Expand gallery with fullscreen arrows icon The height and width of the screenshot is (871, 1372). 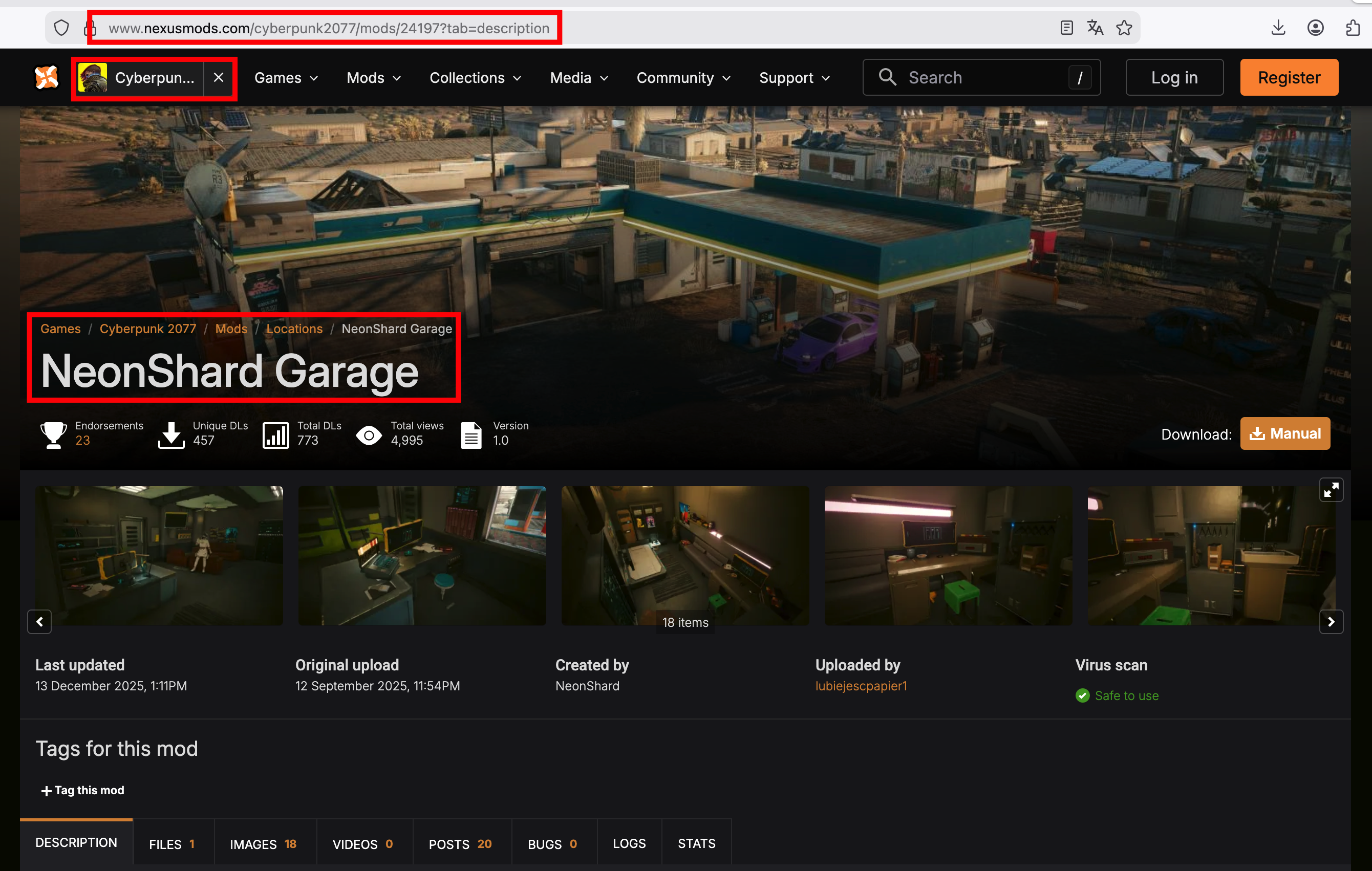tap(1331, 490)
